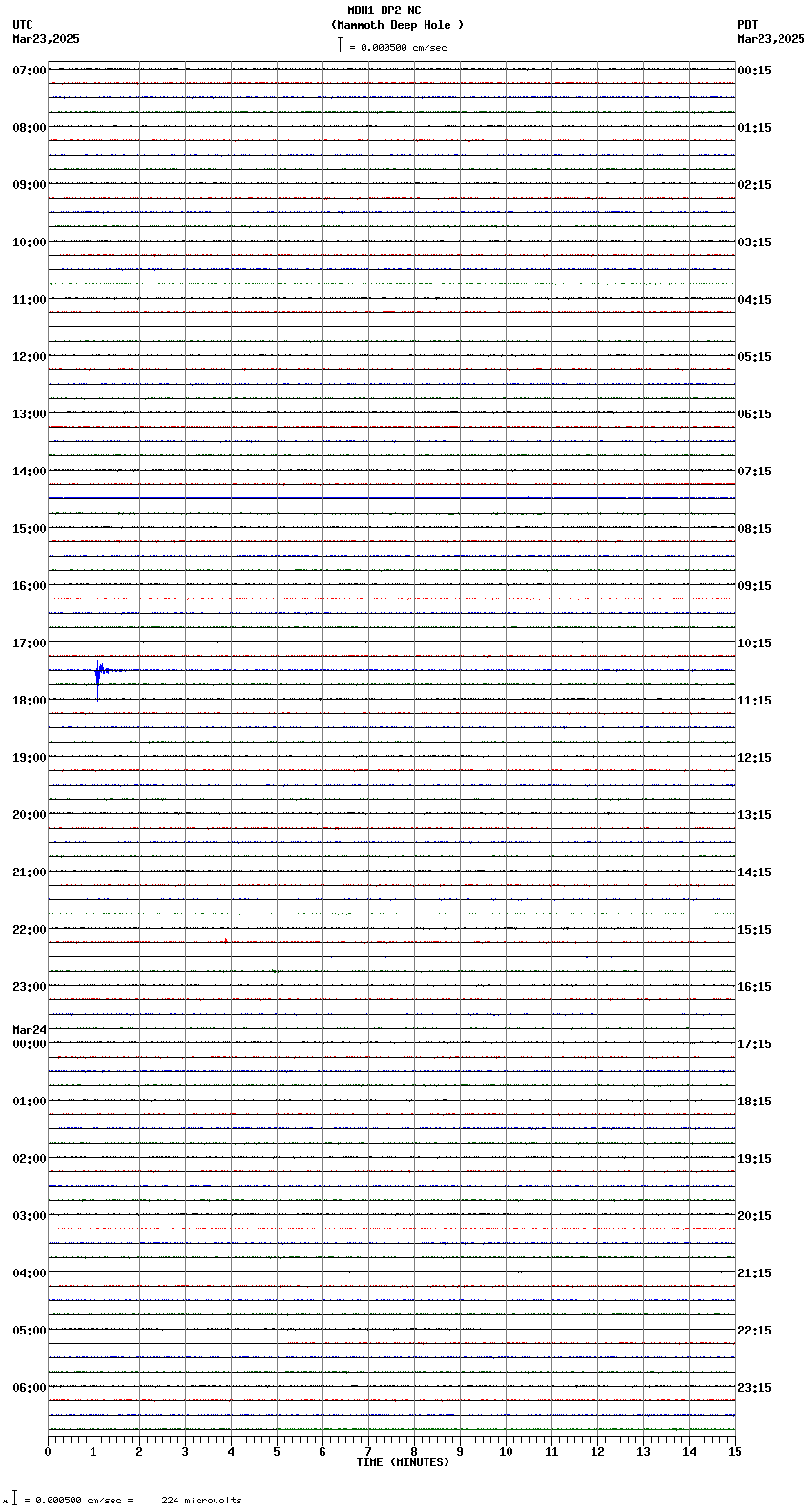
Task: Click the 00:15 PDT row label
Action: click(755, 71)
